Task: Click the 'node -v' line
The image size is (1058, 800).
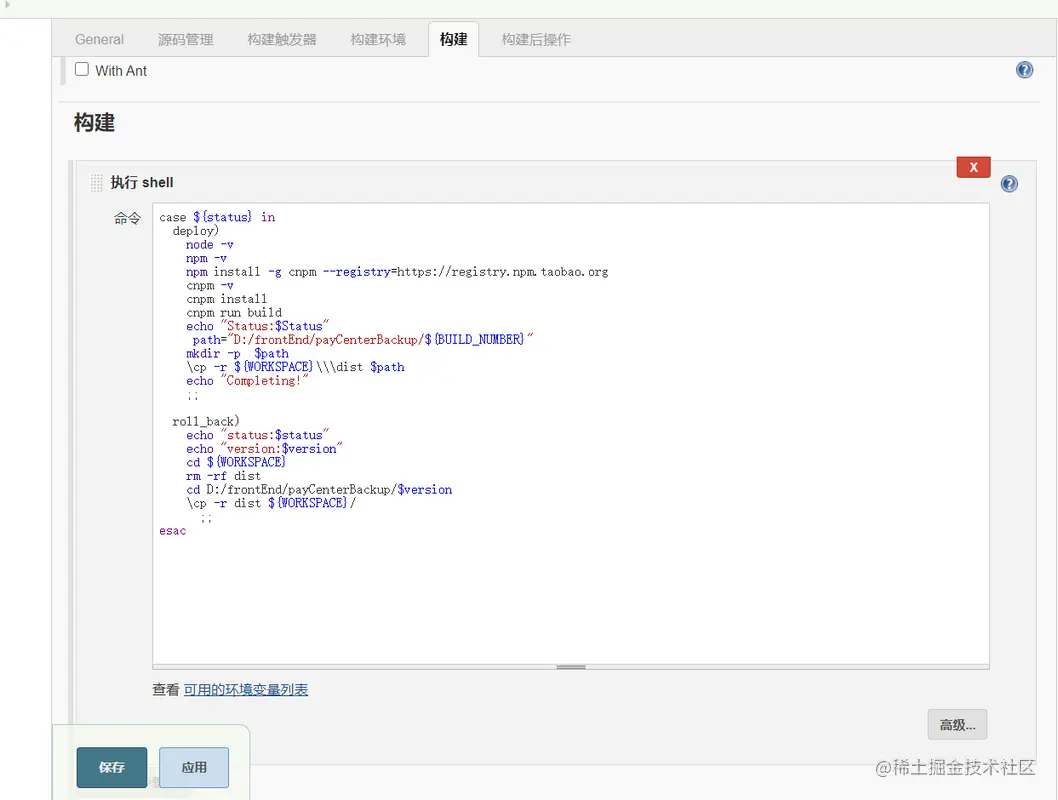Action: [210, 244]
